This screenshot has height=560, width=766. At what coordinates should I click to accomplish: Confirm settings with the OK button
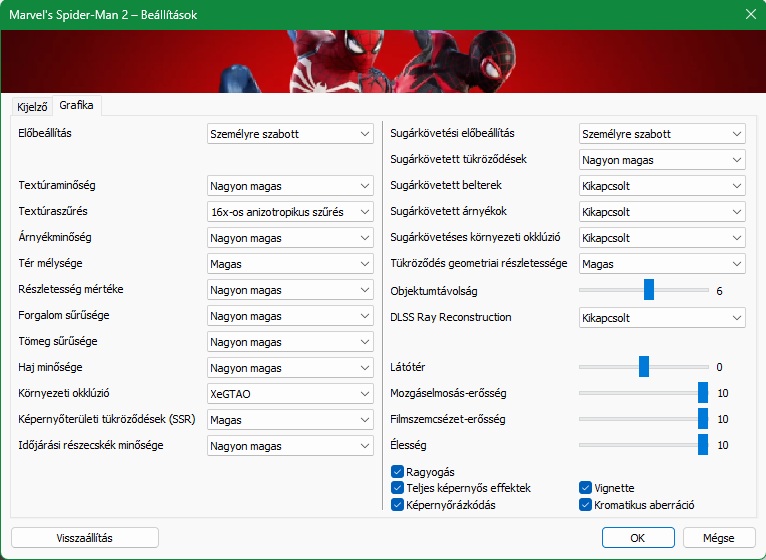[x=638, y=538]
